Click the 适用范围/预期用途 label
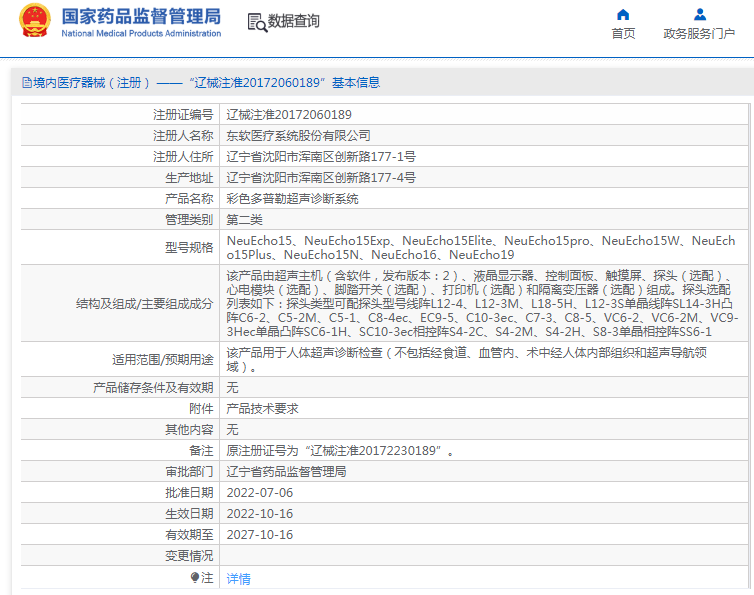 [163, 359]
